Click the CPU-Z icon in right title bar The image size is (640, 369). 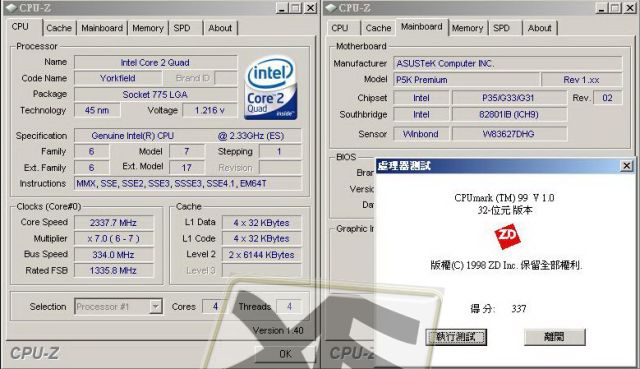[331, 8]
